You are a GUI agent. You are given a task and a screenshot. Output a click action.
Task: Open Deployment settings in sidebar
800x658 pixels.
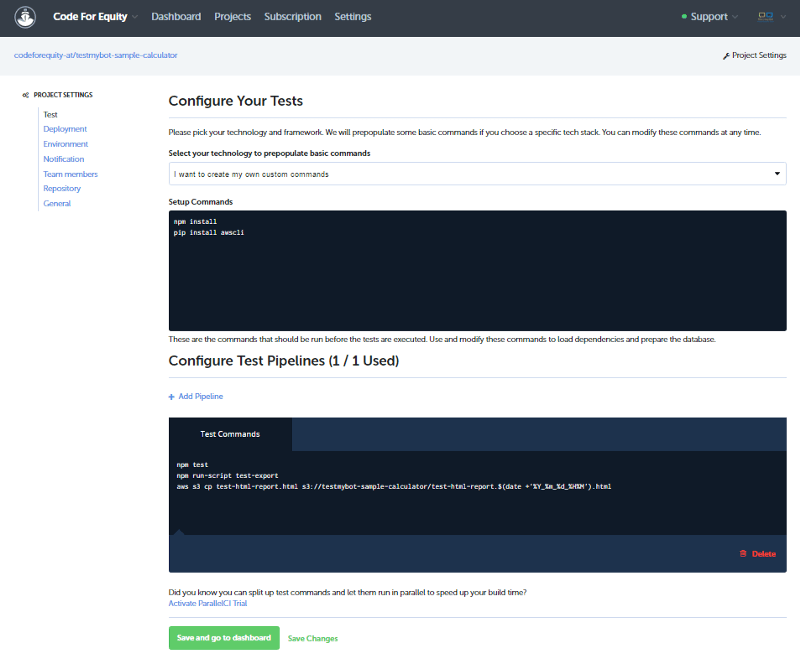coord(65,129)
